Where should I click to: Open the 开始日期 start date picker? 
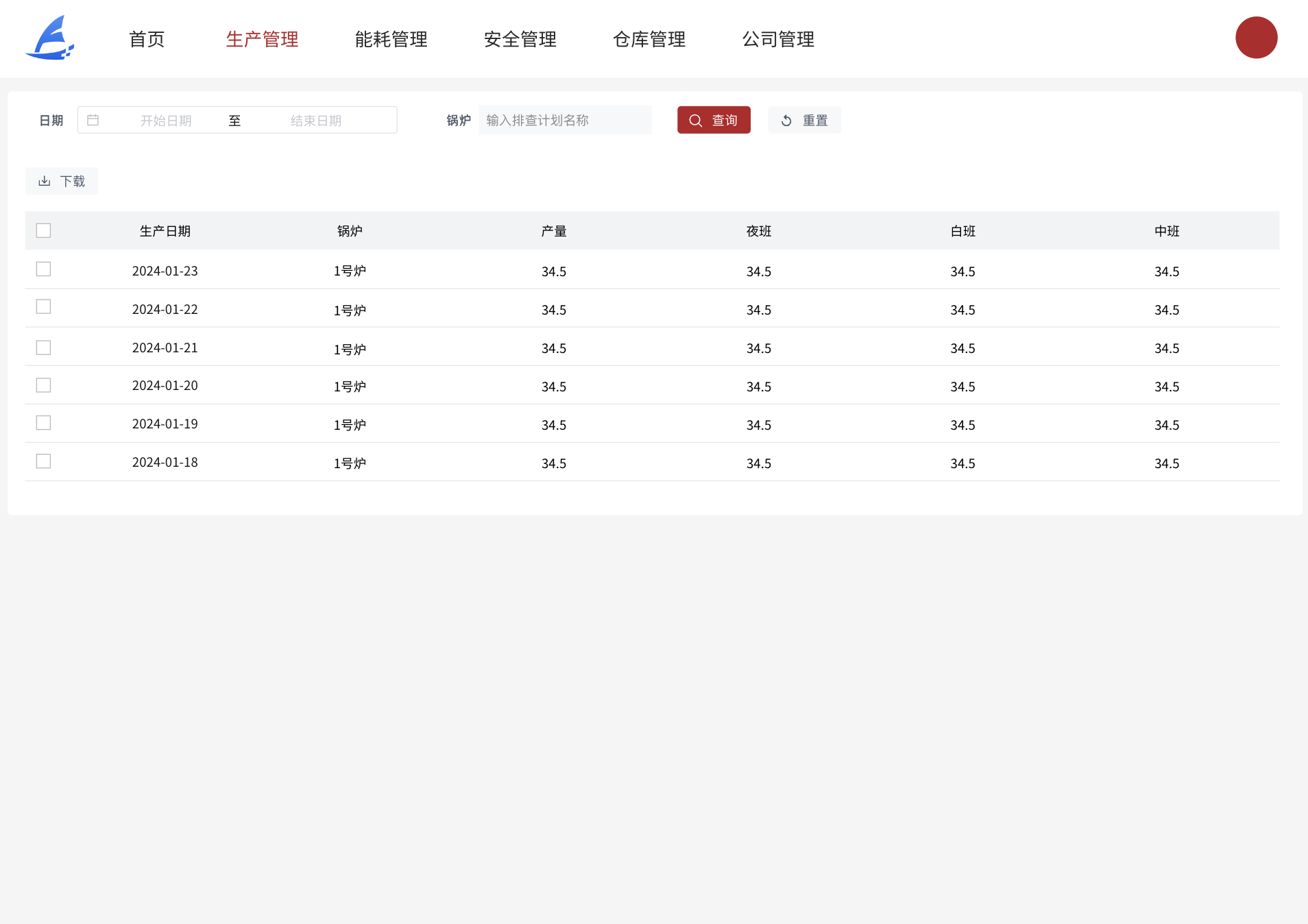click(166, 121)
